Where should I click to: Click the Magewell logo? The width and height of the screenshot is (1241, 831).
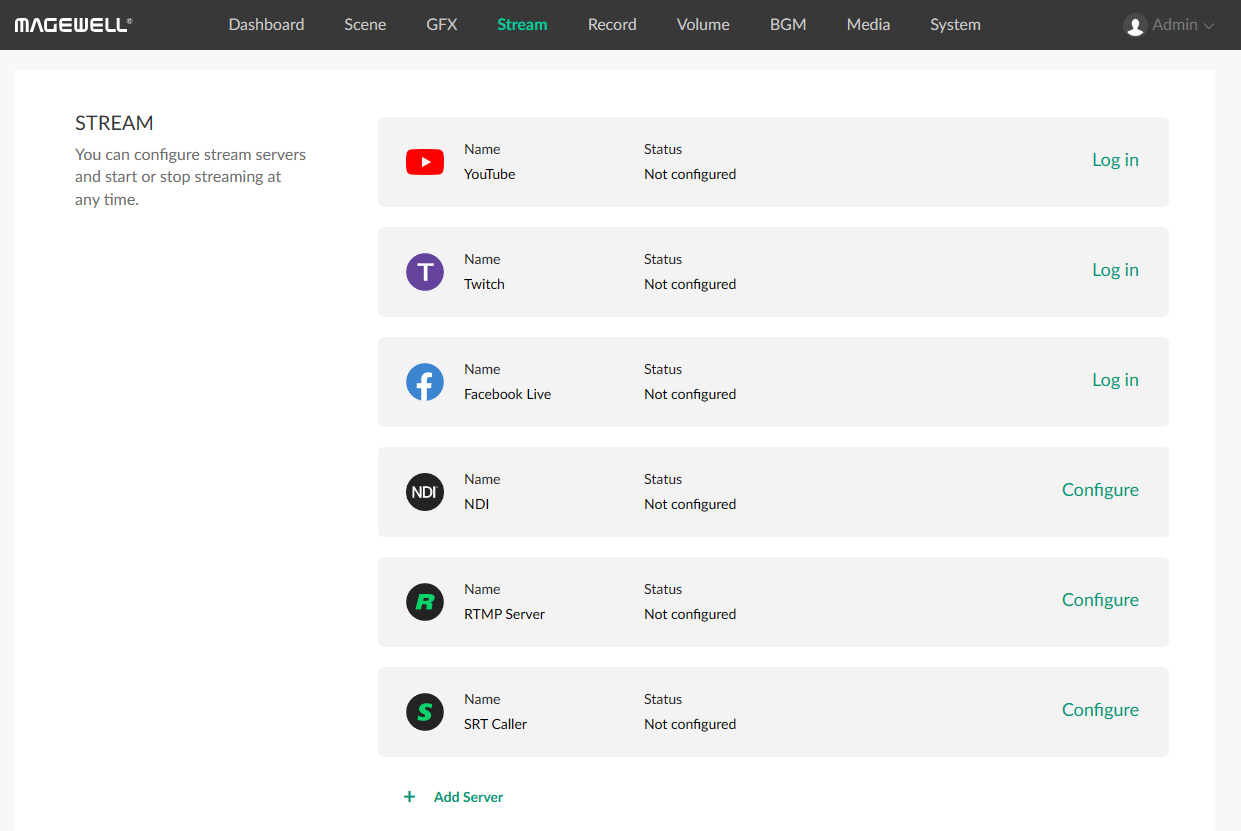coord(73,24)
